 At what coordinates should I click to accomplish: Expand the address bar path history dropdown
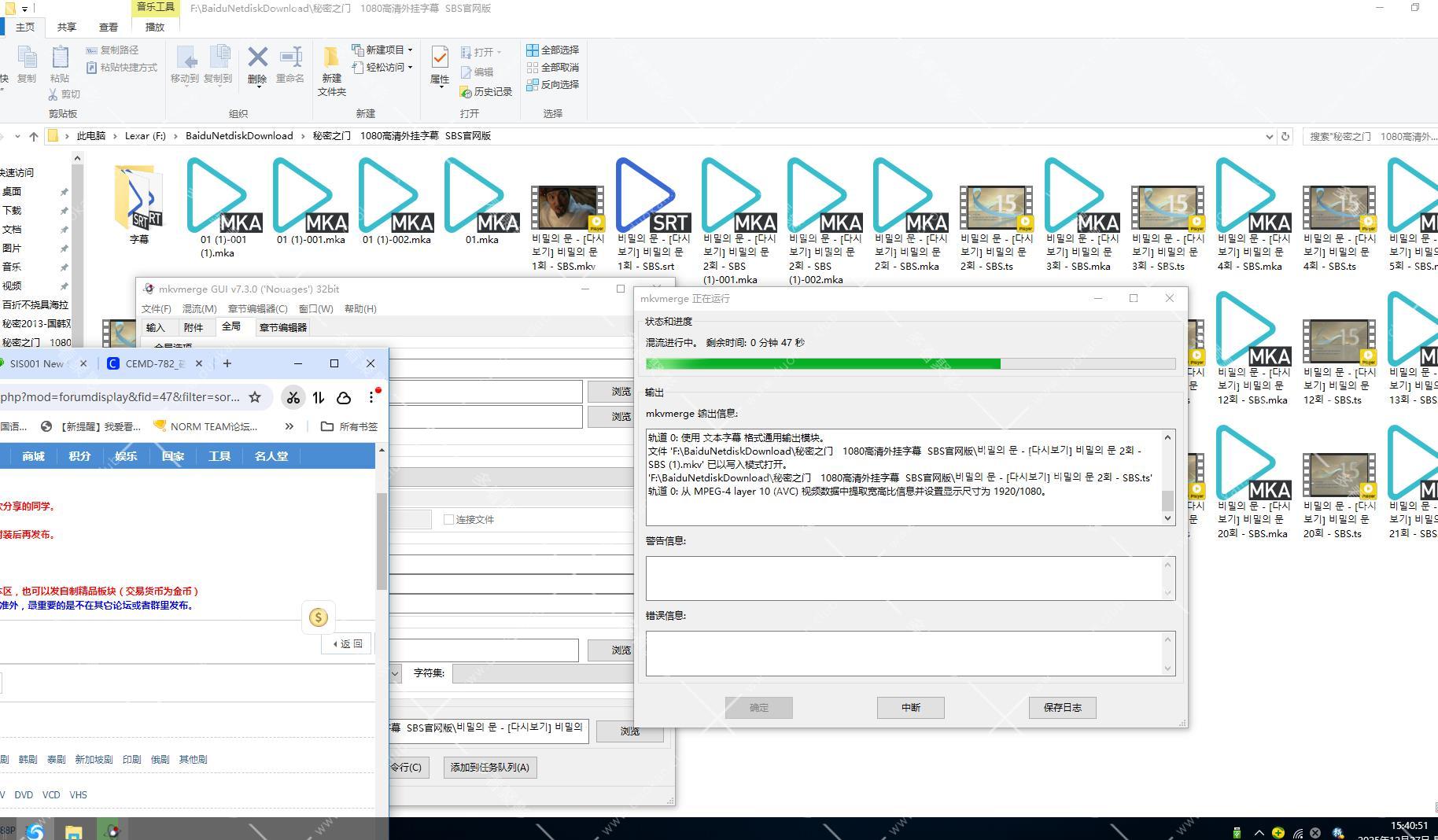(x=1269, y=136)
